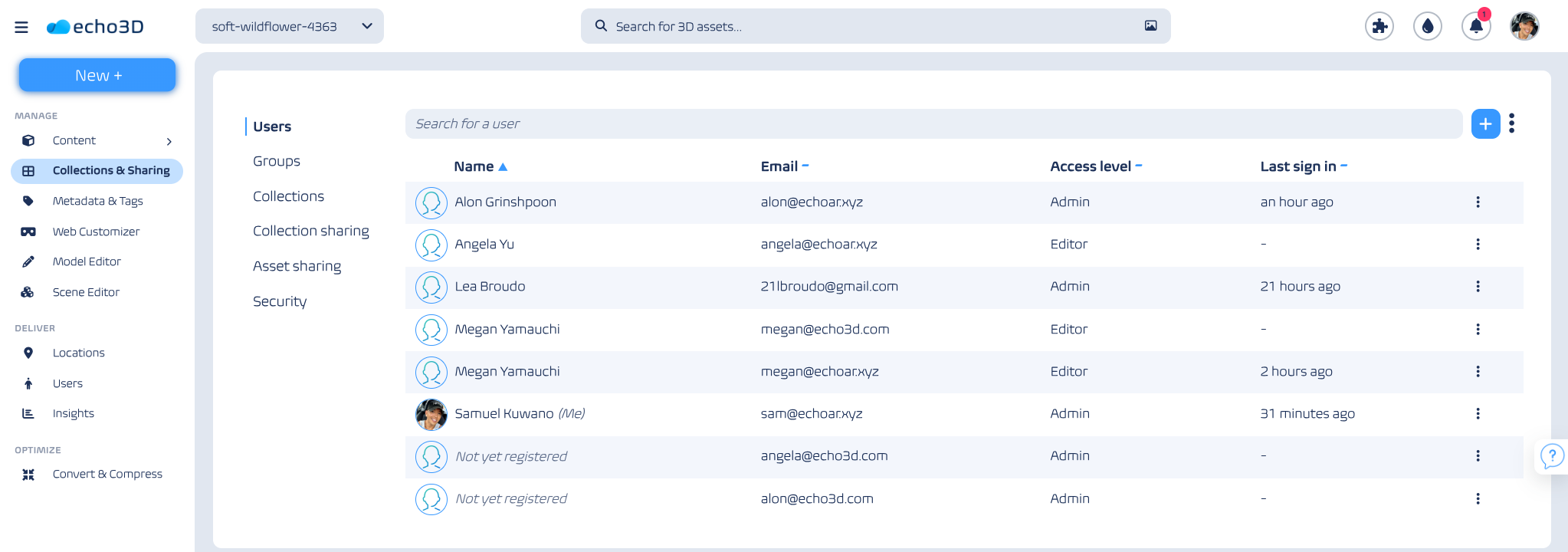The height and width of the screenshot is (552, 1568).
Task: Open the Security tab
Action: tap(280, 301)
